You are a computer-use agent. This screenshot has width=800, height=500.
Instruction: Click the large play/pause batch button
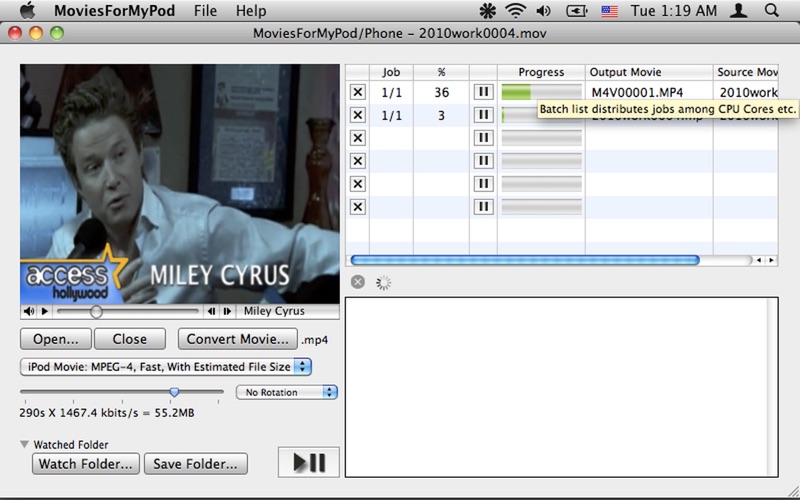(x=308, y=462)
